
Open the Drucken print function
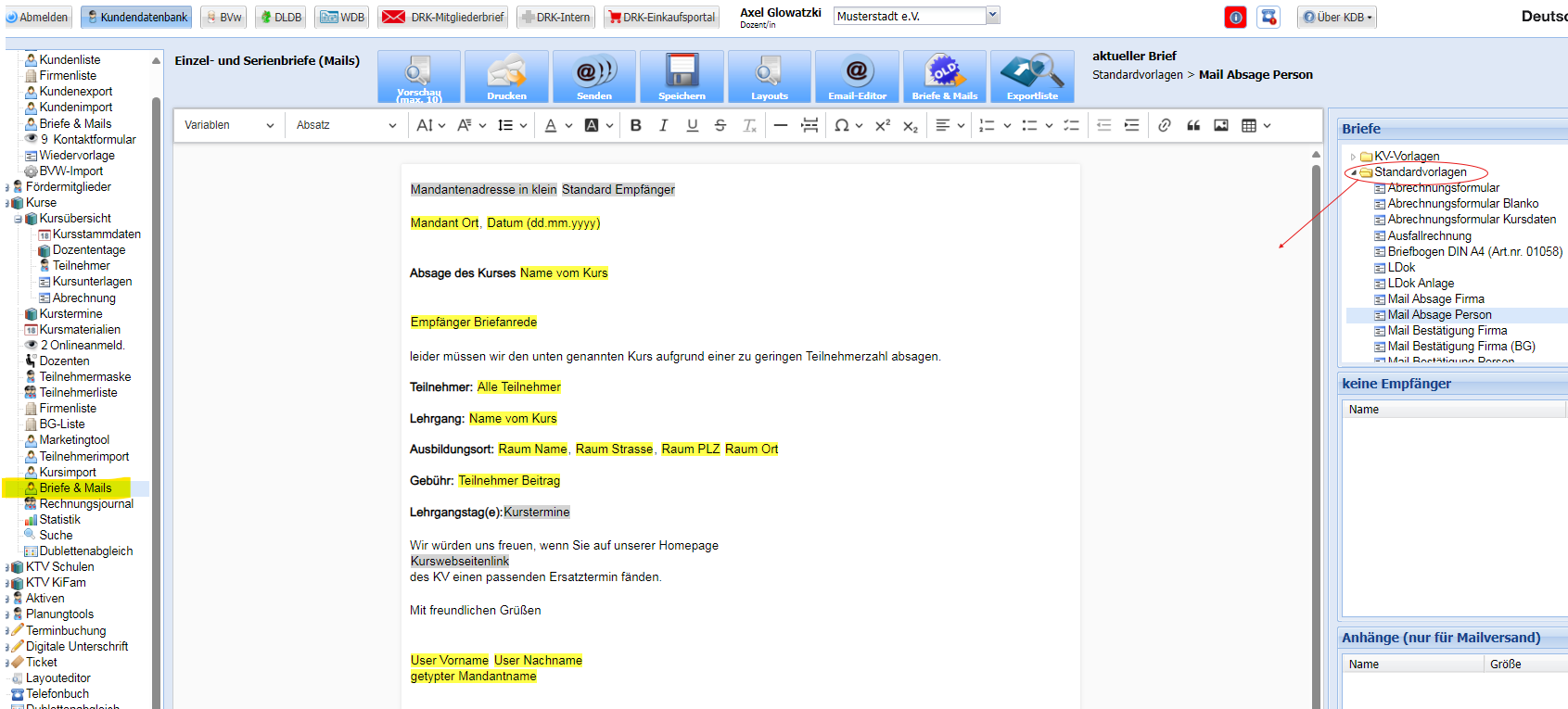click(x=506, y=76)
